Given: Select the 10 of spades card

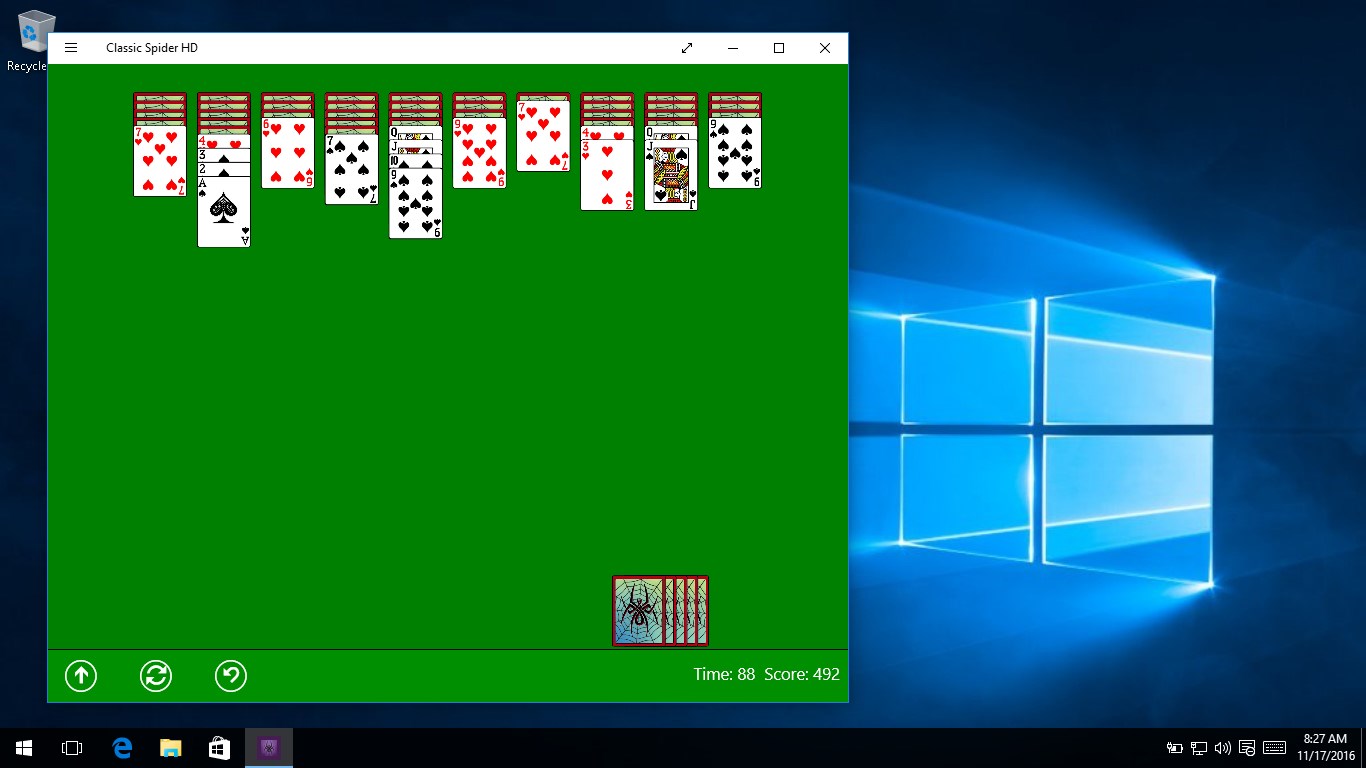Looking at the screenshot, I should [416, 161].
